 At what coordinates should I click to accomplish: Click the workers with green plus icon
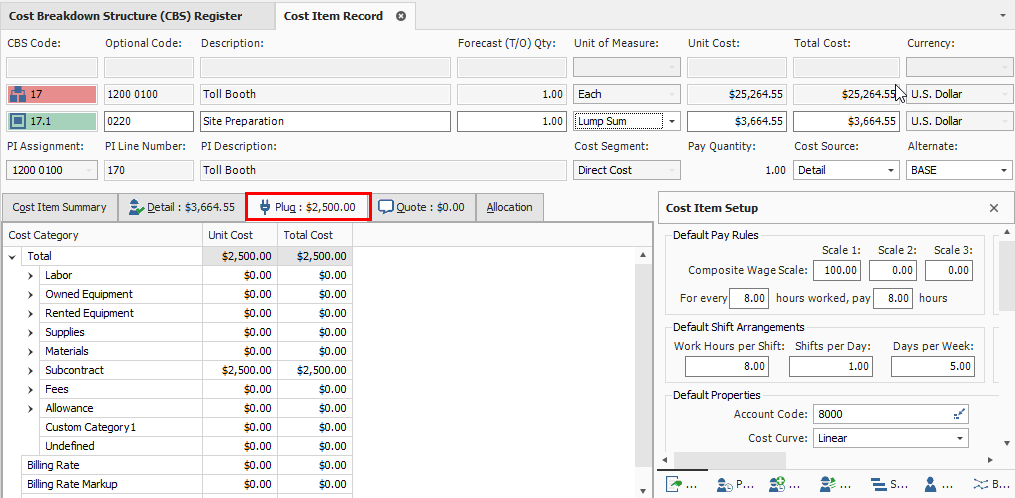coord(778,485)
